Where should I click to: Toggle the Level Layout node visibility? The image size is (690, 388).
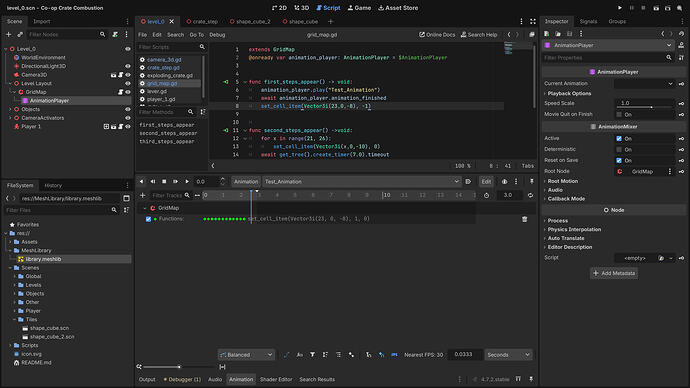tap(128, 83)
